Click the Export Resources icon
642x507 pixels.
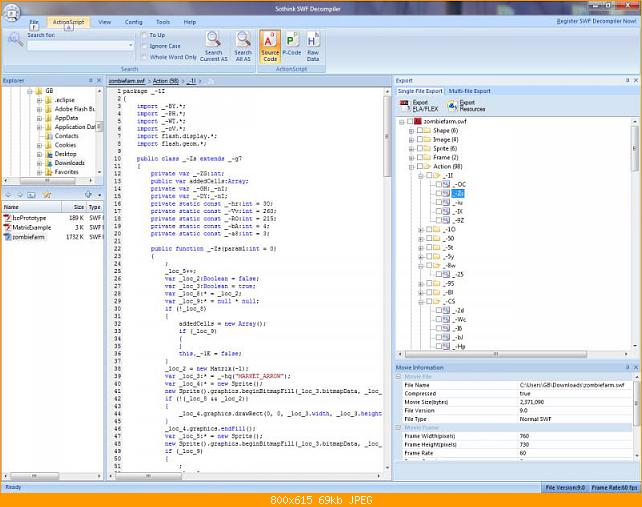pos(466,106)
